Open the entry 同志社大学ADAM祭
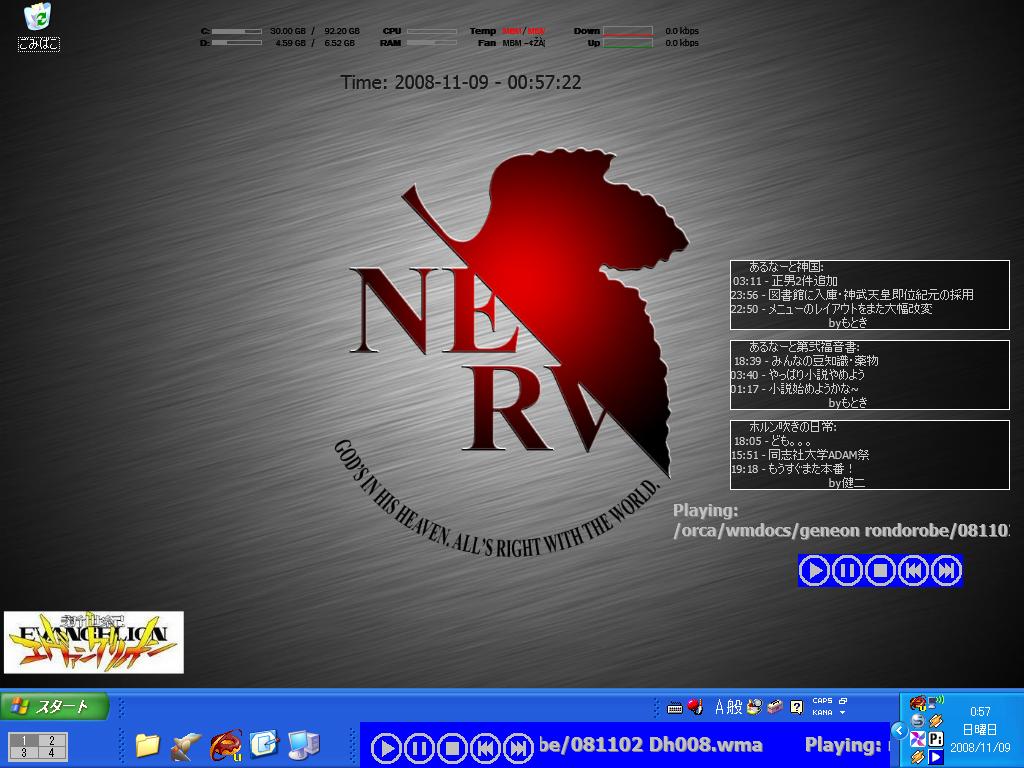Image resolution: width=1024 pixels, height=768 pixels. 818,455
